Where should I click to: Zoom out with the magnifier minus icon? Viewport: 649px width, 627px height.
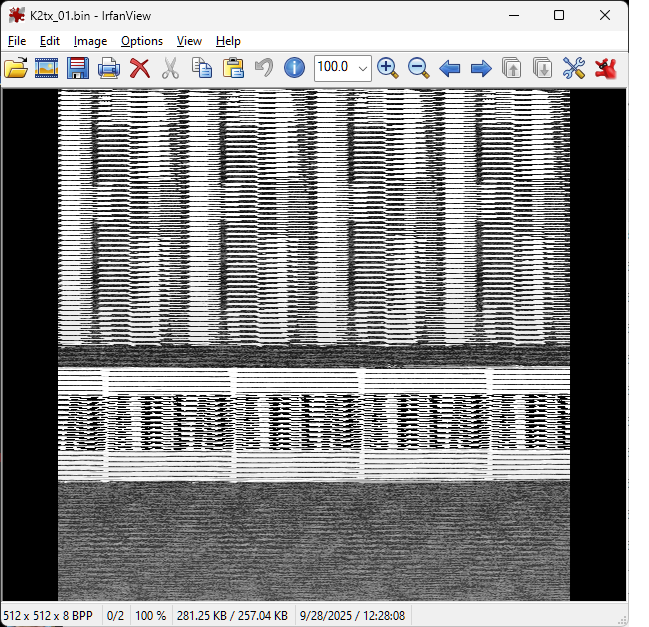pos(419,68)
